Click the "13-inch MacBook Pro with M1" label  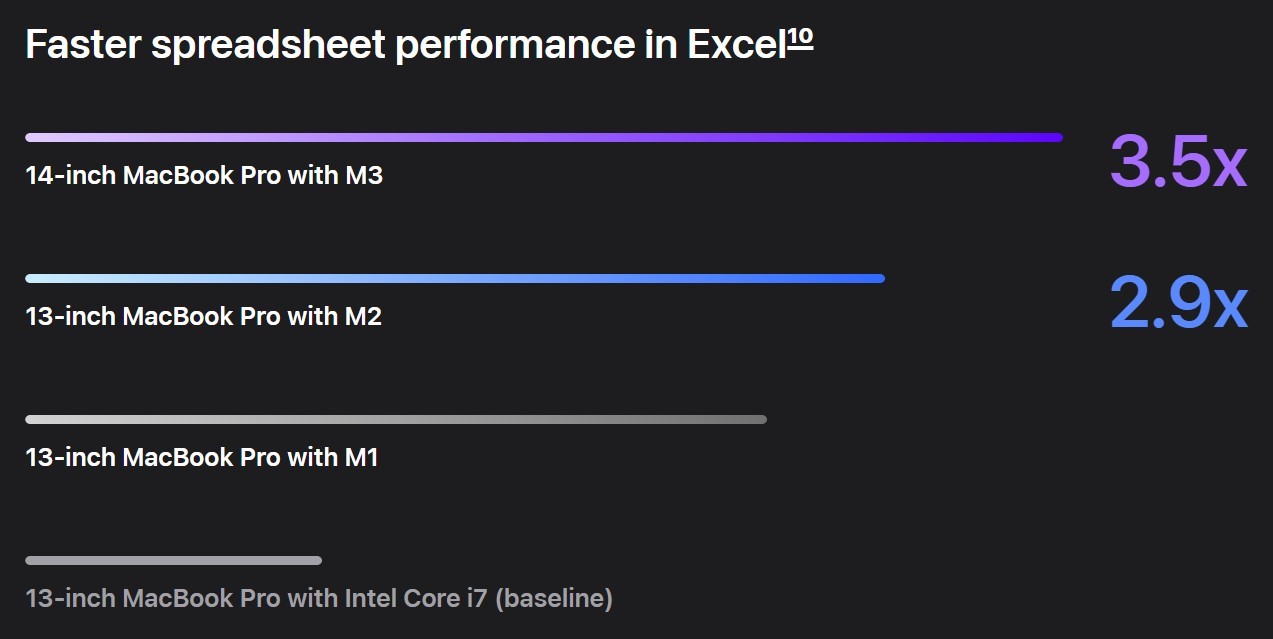click(x=202, y=458)
